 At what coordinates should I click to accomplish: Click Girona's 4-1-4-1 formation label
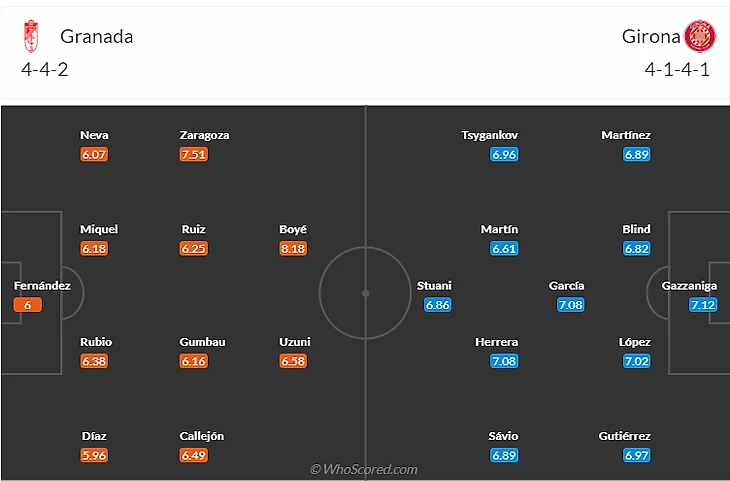[677, 70]
